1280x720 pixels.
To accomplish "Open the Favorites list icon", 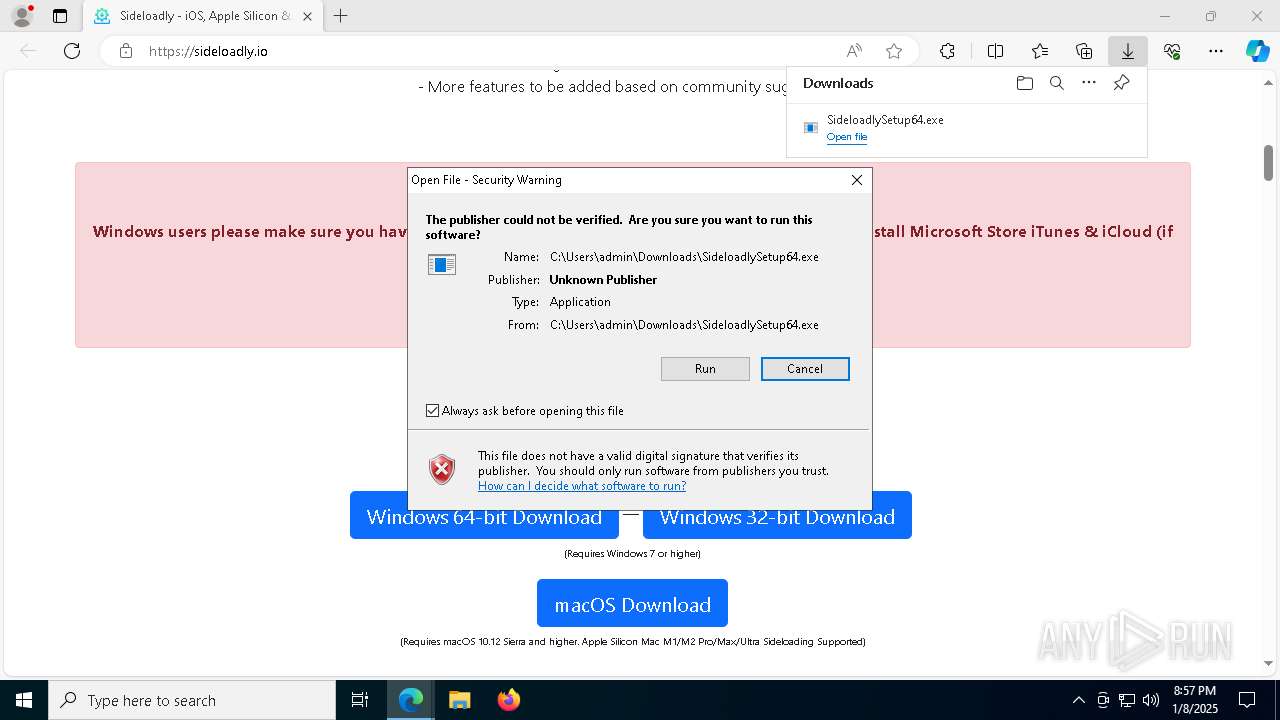I will [x=1040, y=51].
